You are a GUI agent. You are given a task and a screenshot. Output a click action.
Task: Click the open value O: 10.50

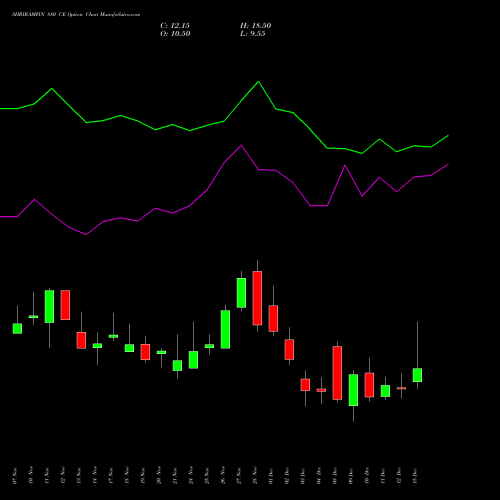tap(175, 34)
